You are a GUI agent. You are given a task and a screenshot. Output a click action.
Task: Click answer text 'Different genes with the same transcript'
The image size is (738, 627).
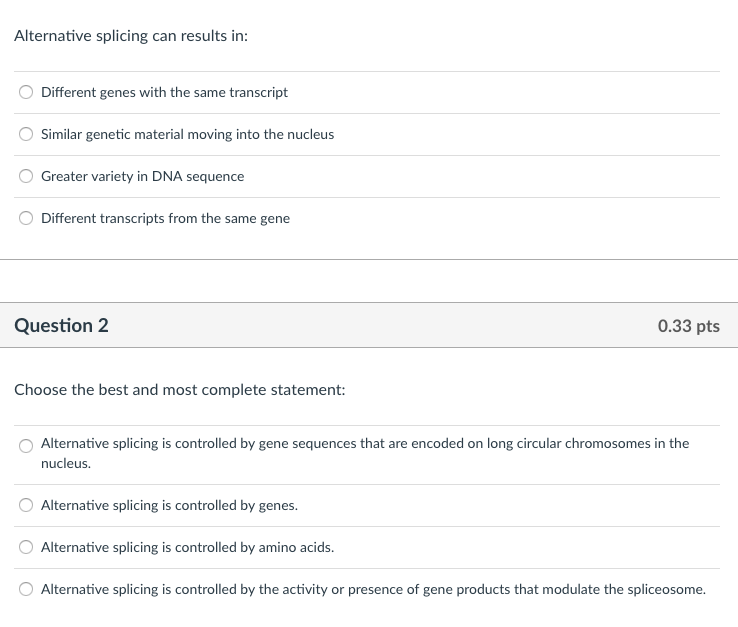(164, 92)
